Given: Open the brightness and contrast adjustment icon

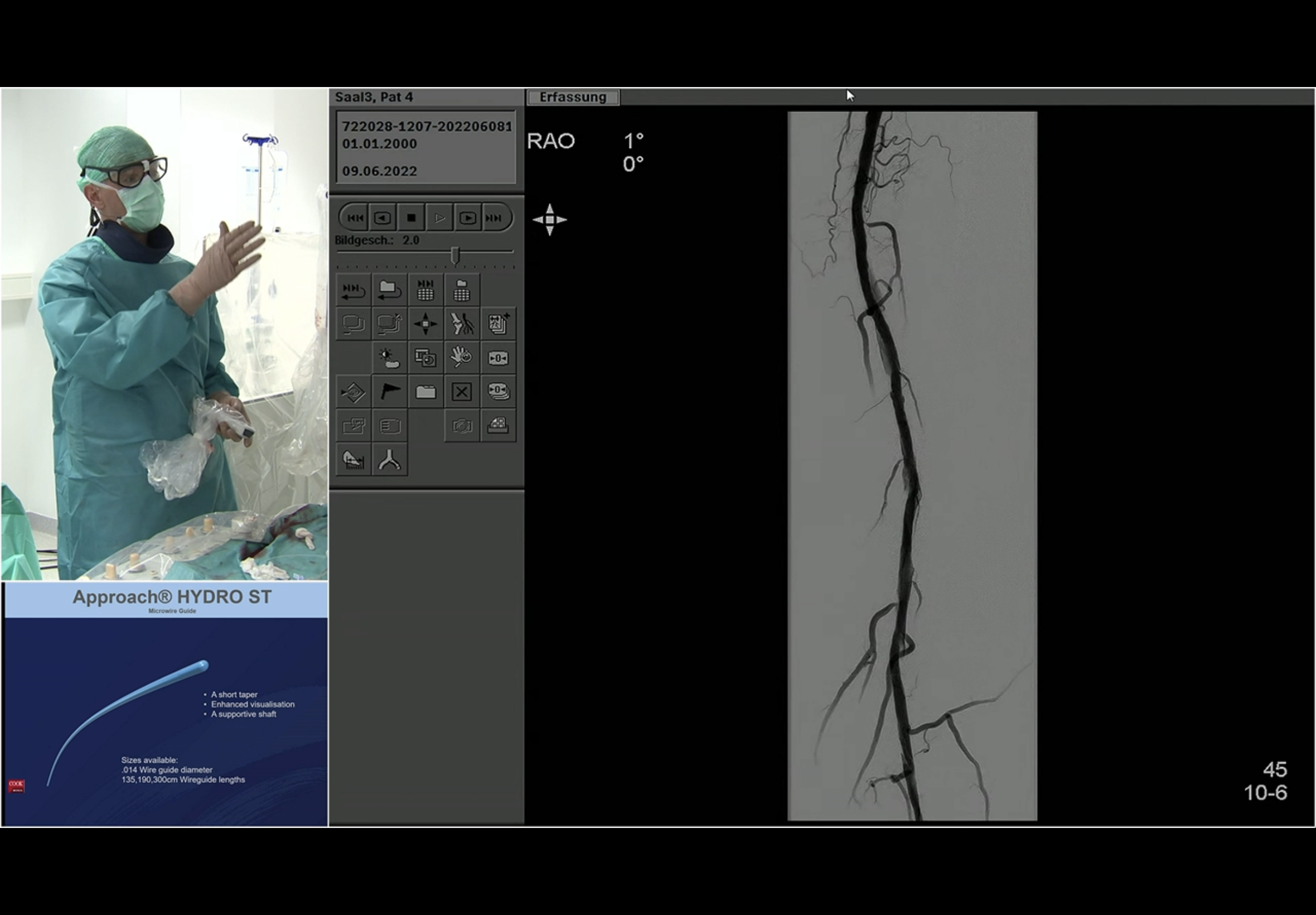Looking at the screenshot, I should tap(390, 358).
